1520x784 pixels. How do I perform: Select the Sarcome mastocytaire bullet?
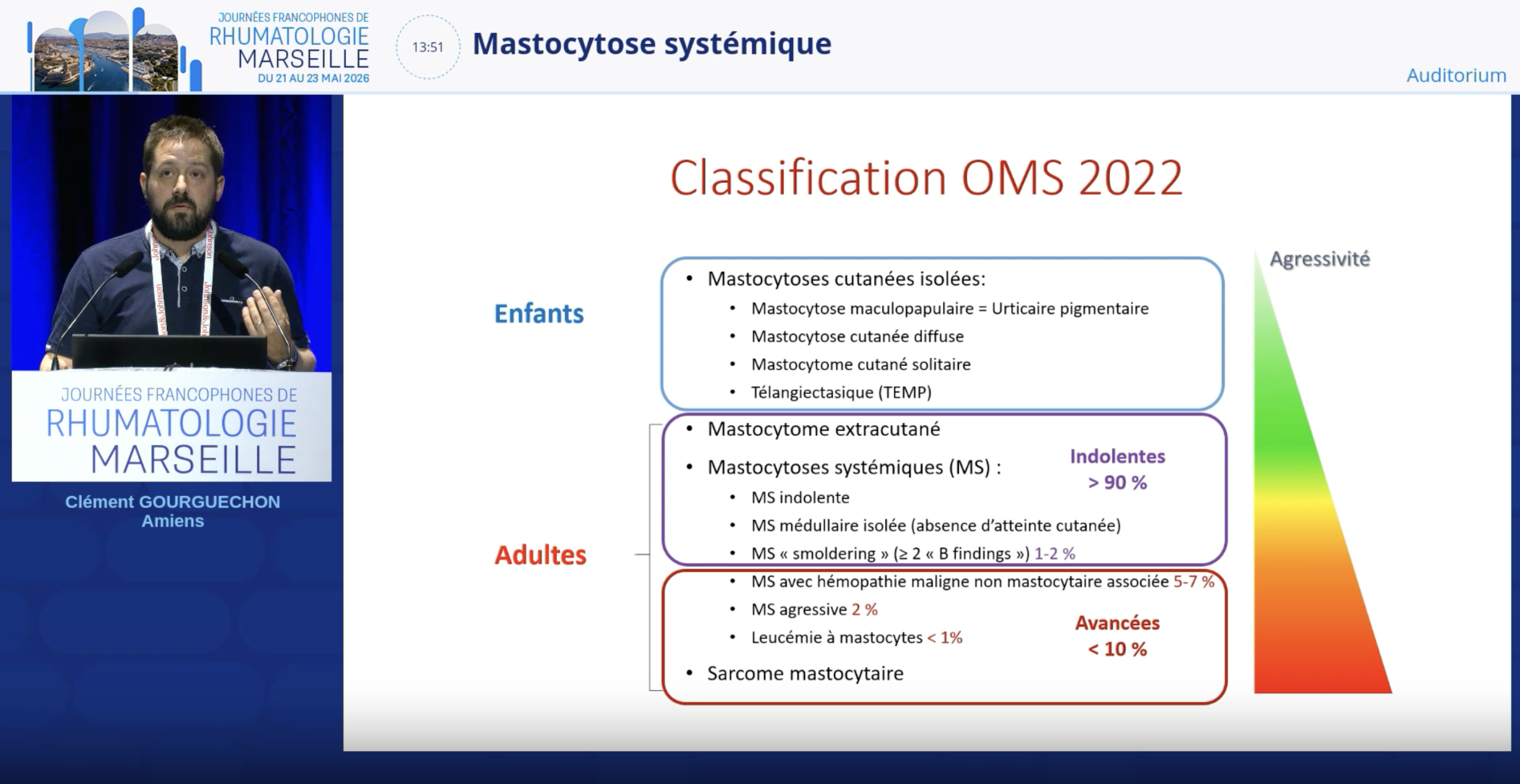(x=805, y=674)
